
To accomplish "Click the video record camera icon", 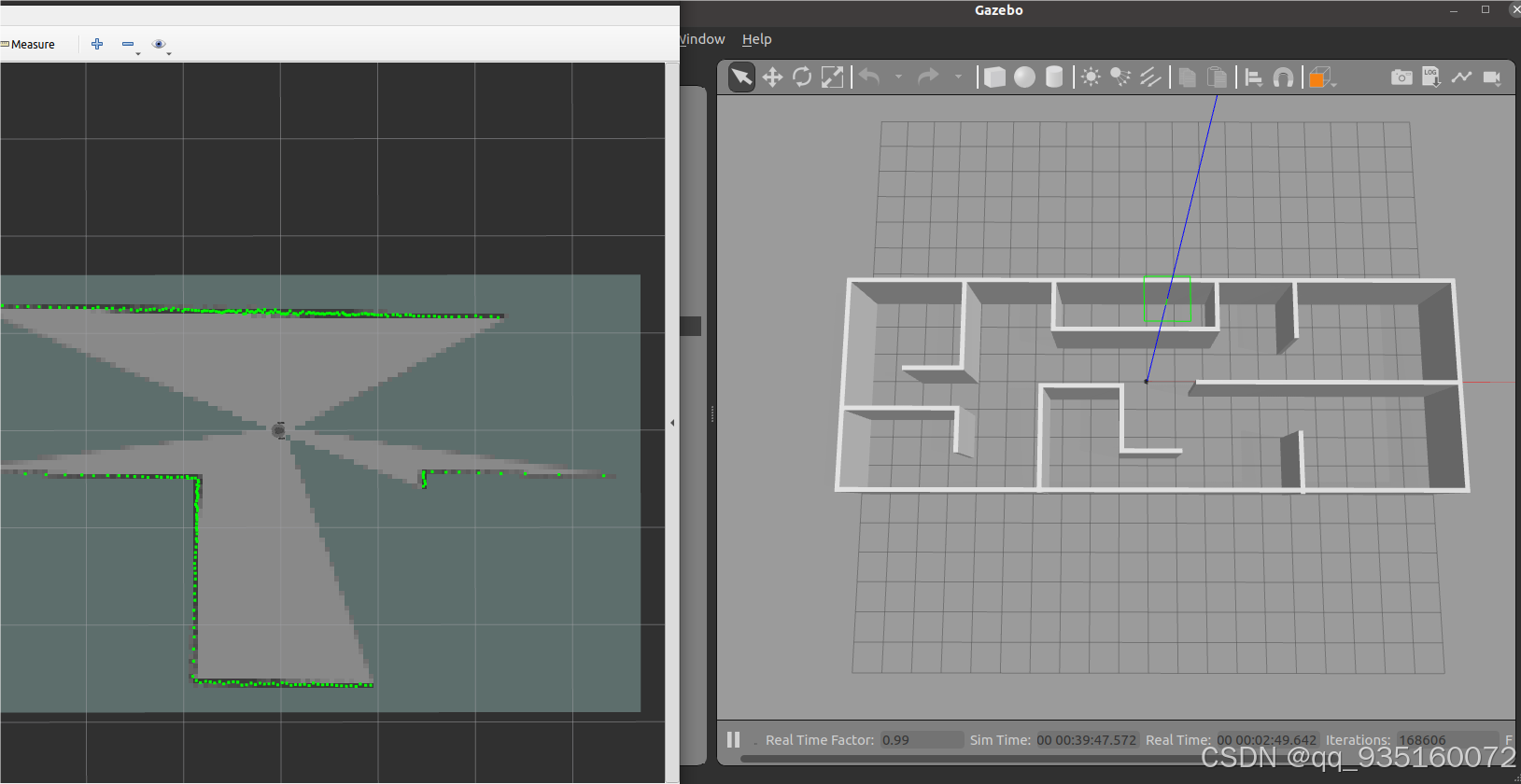I will click(1492, 77).
